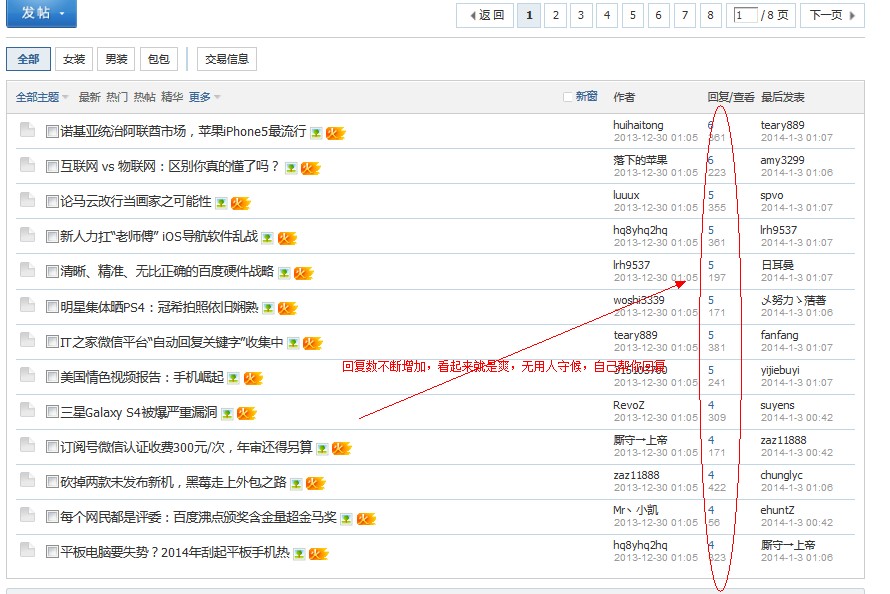
Task: Go to page 3
Action: 581,15
